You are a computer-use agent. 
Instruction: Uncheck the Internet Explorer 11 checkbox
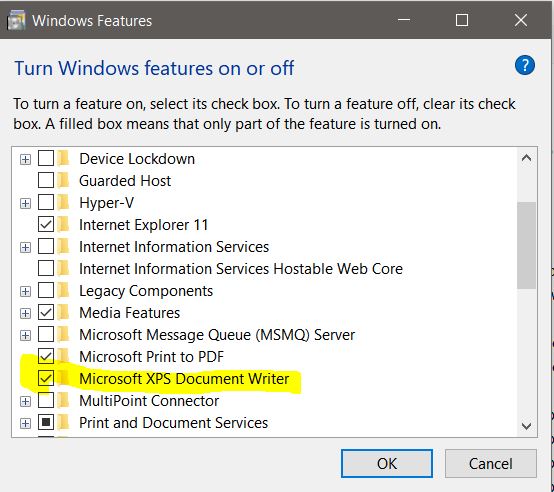coord(46,225)
